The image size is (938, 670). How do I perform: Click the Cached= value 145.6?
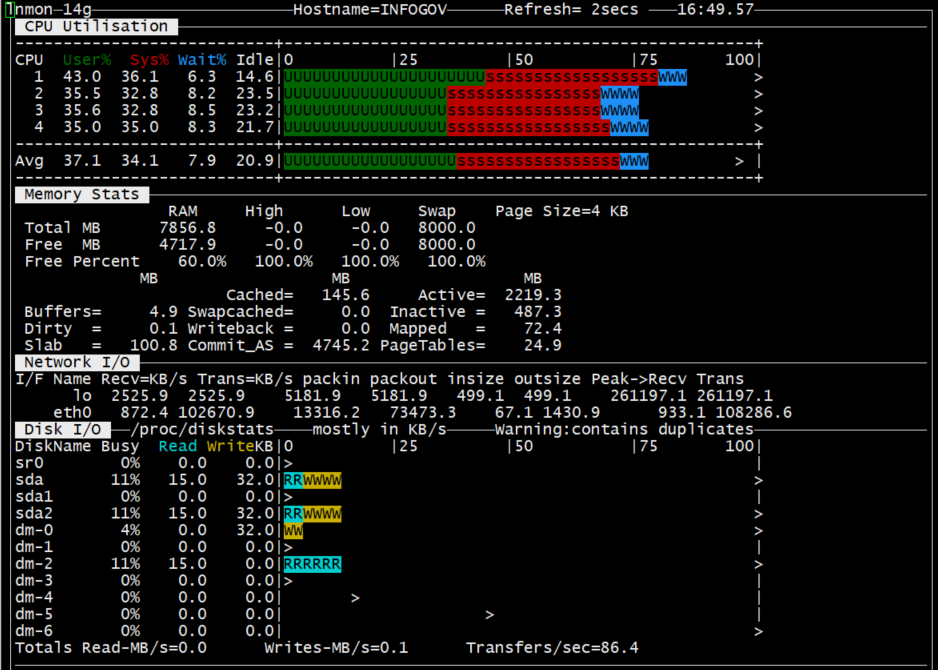346,295
